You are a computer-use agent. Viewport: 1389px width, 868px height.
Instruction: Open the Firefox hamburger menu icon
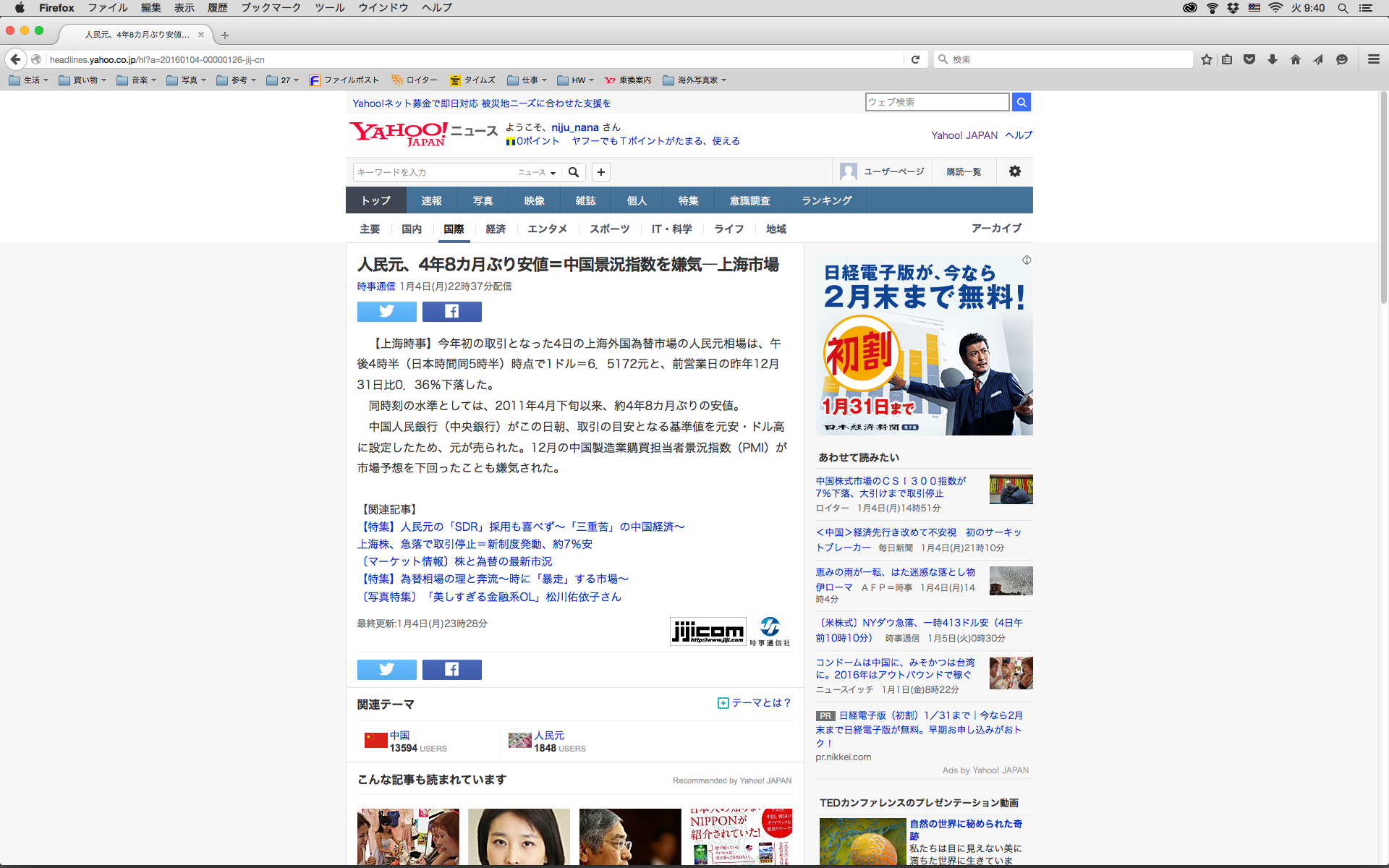(1373, 59)
